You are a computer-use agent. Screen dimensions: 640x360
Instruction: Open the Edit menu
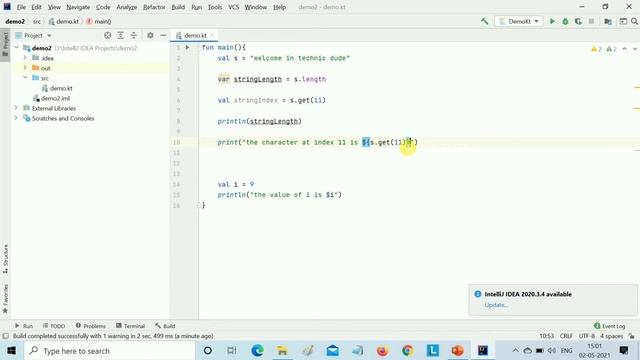[36, 7]
